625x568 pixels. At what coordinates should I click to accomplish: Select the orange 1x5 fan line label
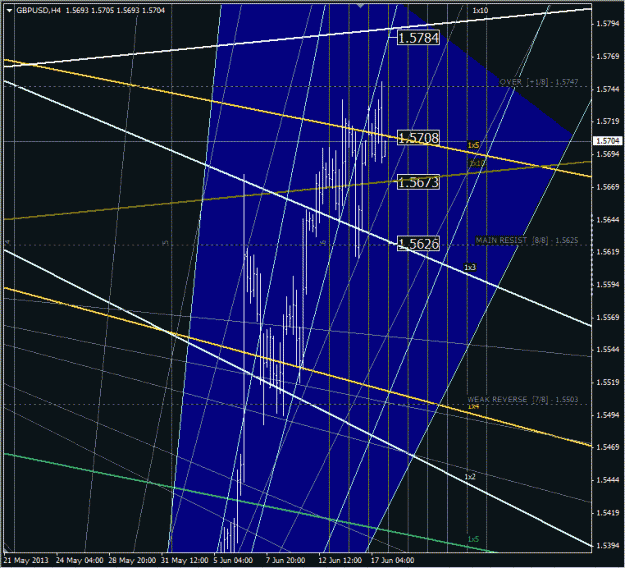coord(473,145)
